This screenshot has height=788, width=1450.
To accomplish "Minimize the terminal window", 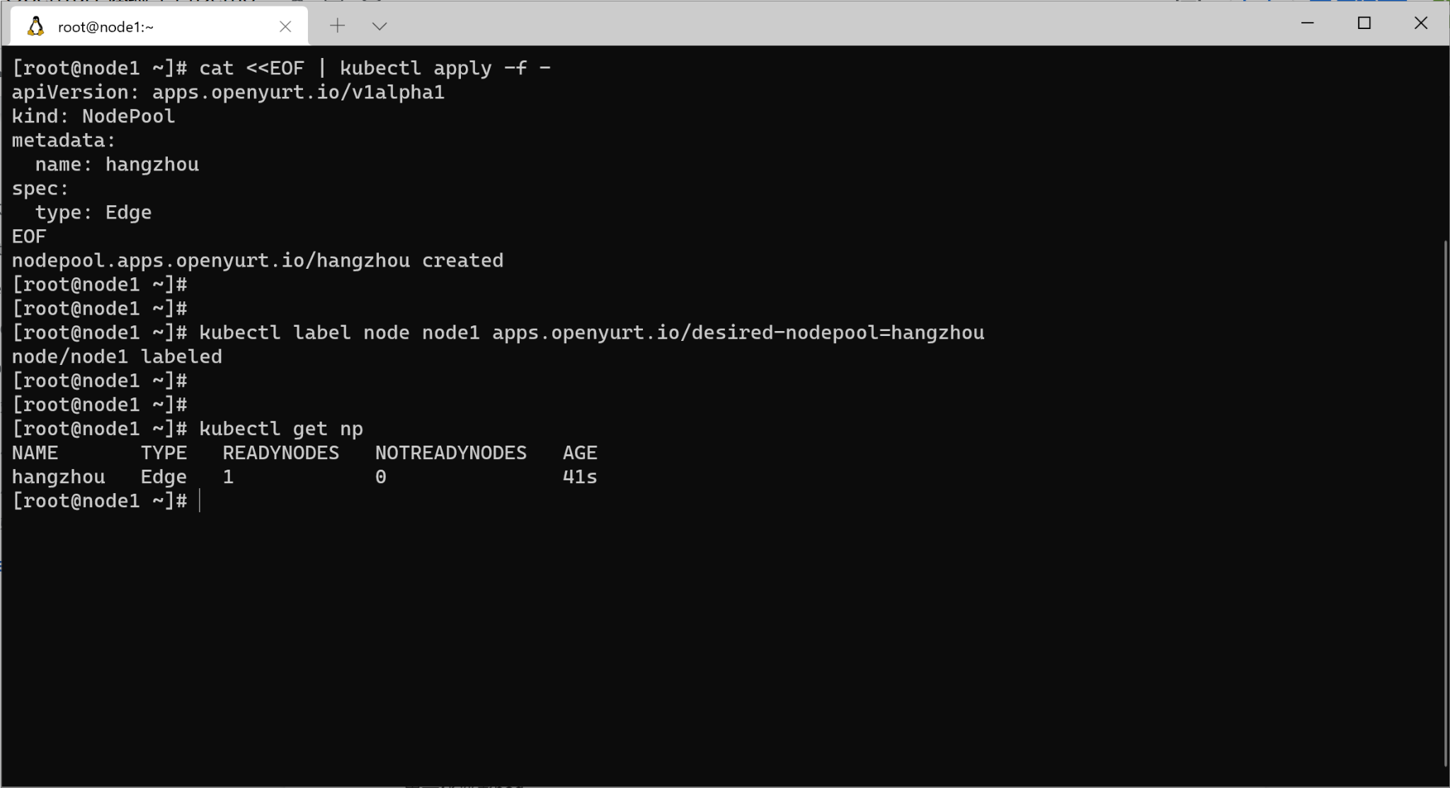I will [1307, 23].
